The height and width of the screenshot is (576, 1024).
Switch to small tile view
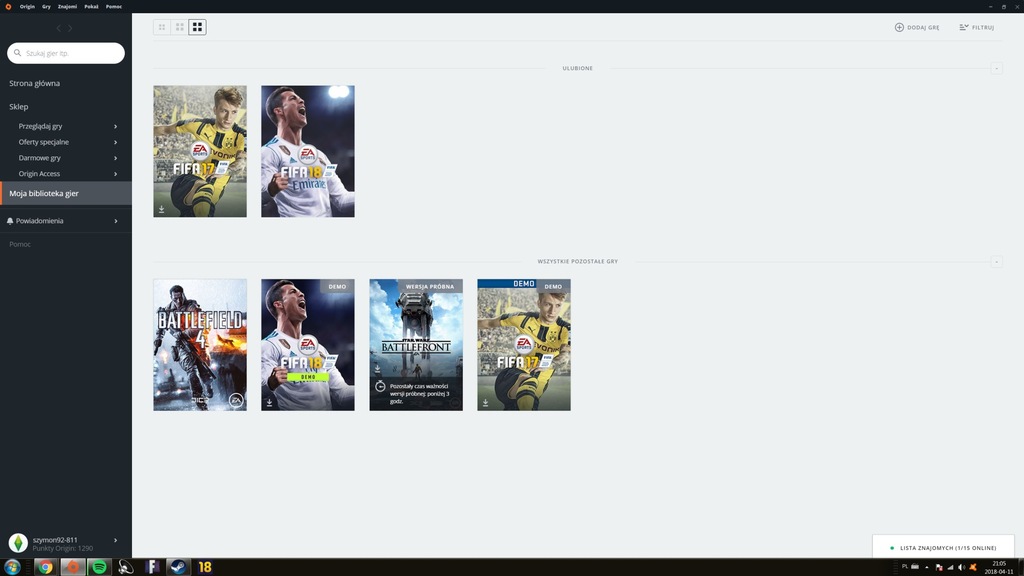[162, 27]
